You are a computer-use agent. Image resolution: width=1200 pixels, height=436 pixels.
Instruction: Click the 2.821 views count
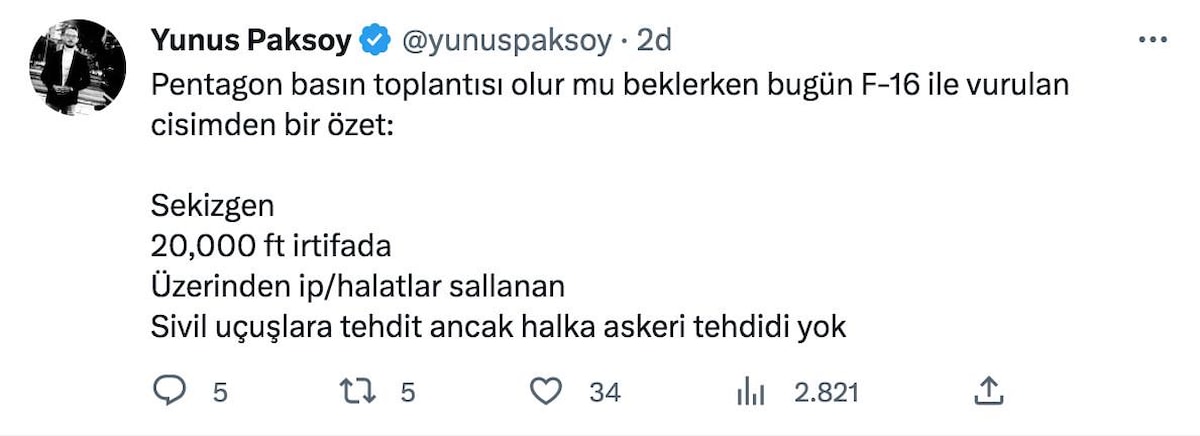coord(827,392)
